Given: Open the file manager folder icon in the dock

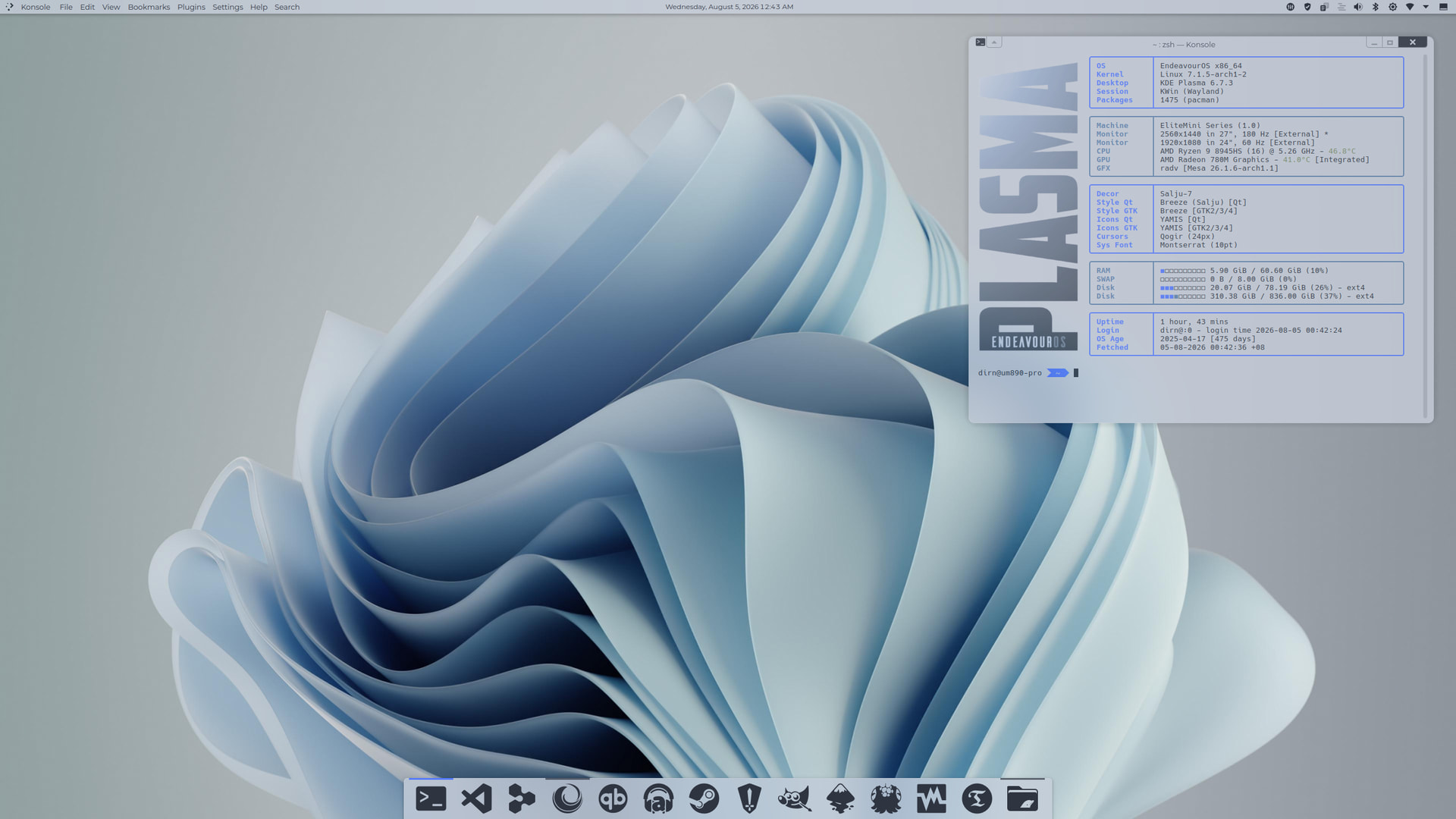Looking at the screenshot, I should (1022, 799).
